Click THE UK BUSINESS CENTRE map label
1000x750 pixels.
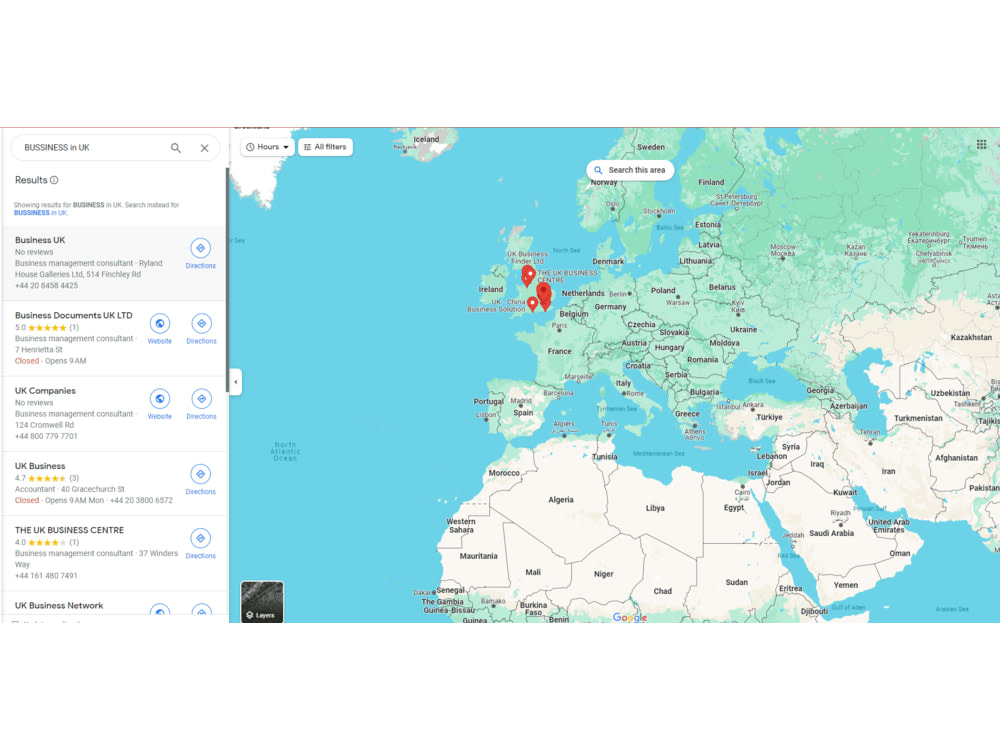[567, 276]
